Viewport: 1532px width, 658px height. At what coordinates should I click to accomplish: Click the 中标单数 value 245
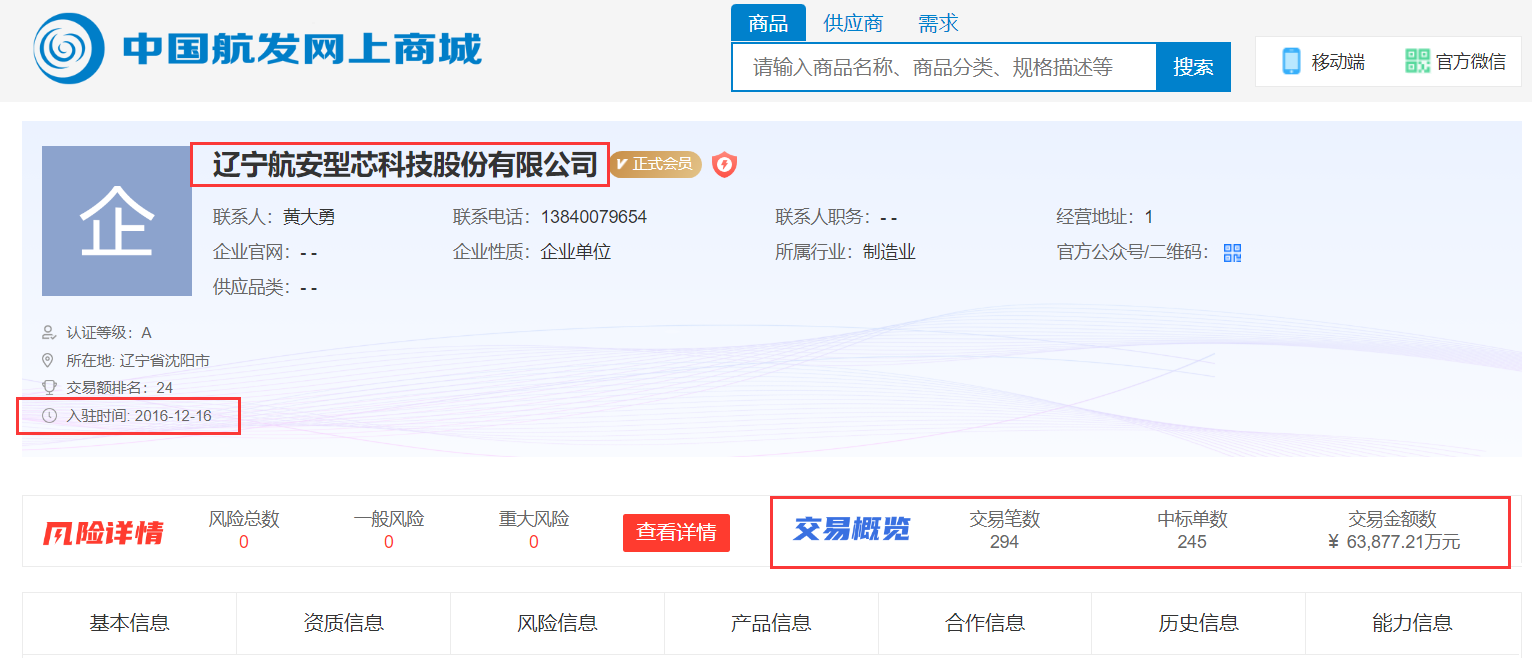[x=1192, y=542]
